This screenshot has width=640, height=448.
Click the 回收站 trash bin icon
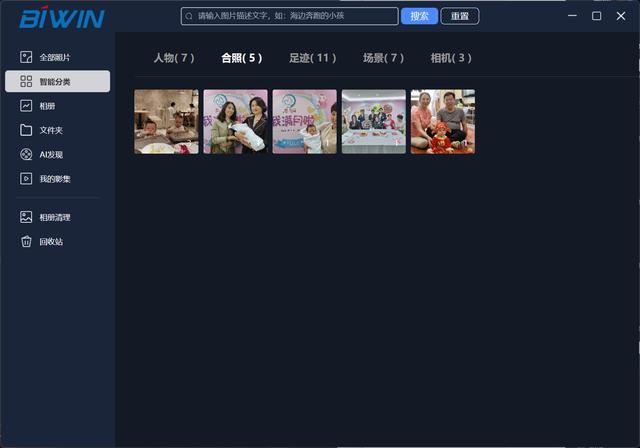pos(26,241)
